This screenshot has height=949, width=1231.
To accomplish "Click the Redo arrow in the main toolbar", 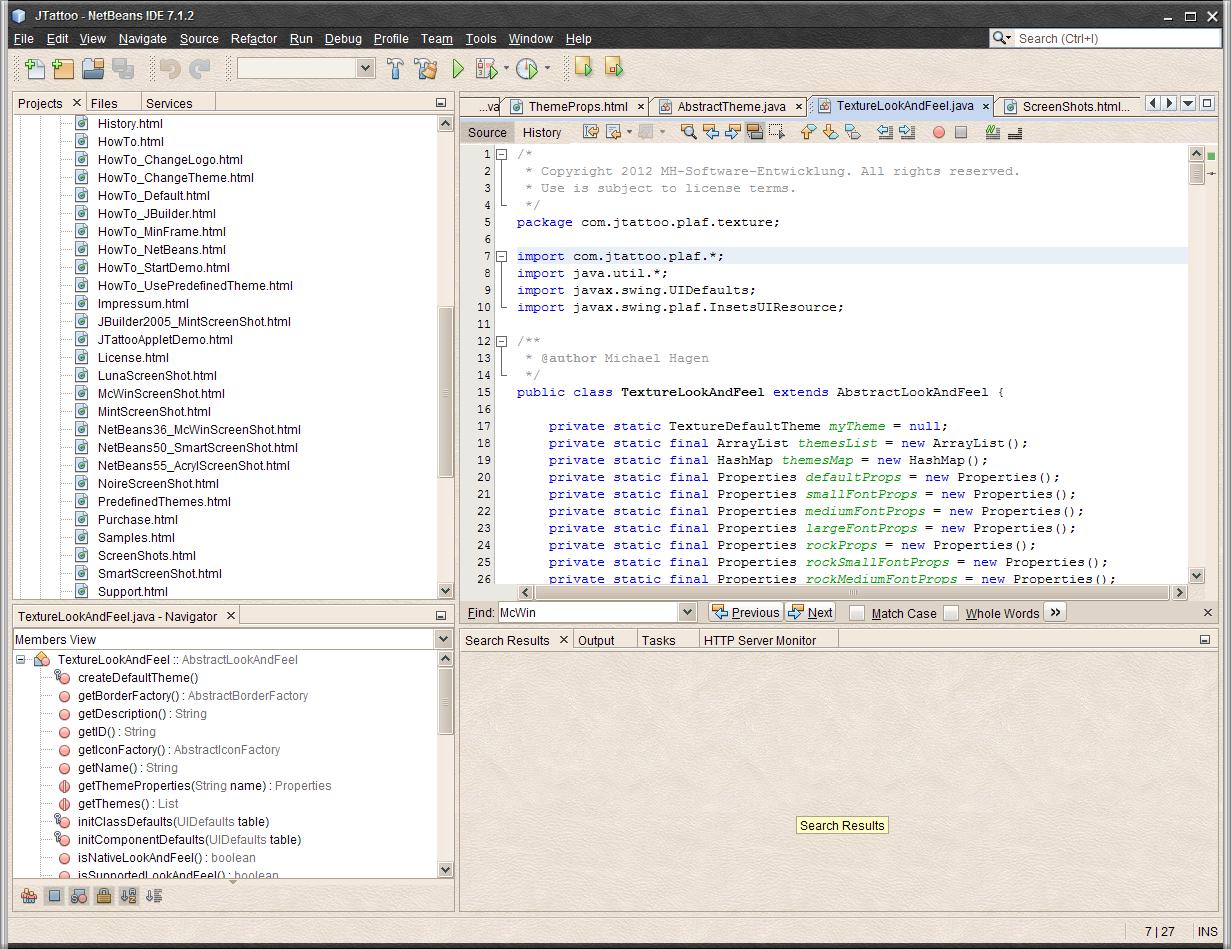I will [200, 68].
